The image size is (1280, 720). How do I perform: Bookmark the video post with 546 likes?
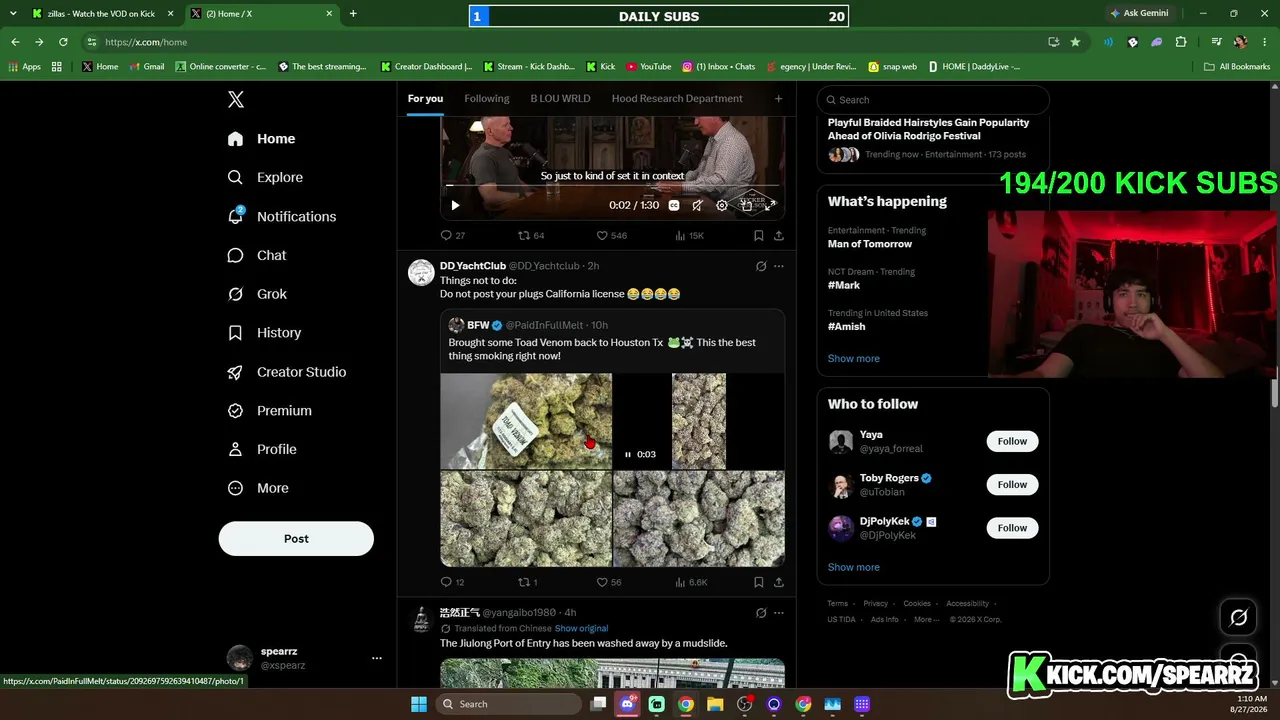759,236
